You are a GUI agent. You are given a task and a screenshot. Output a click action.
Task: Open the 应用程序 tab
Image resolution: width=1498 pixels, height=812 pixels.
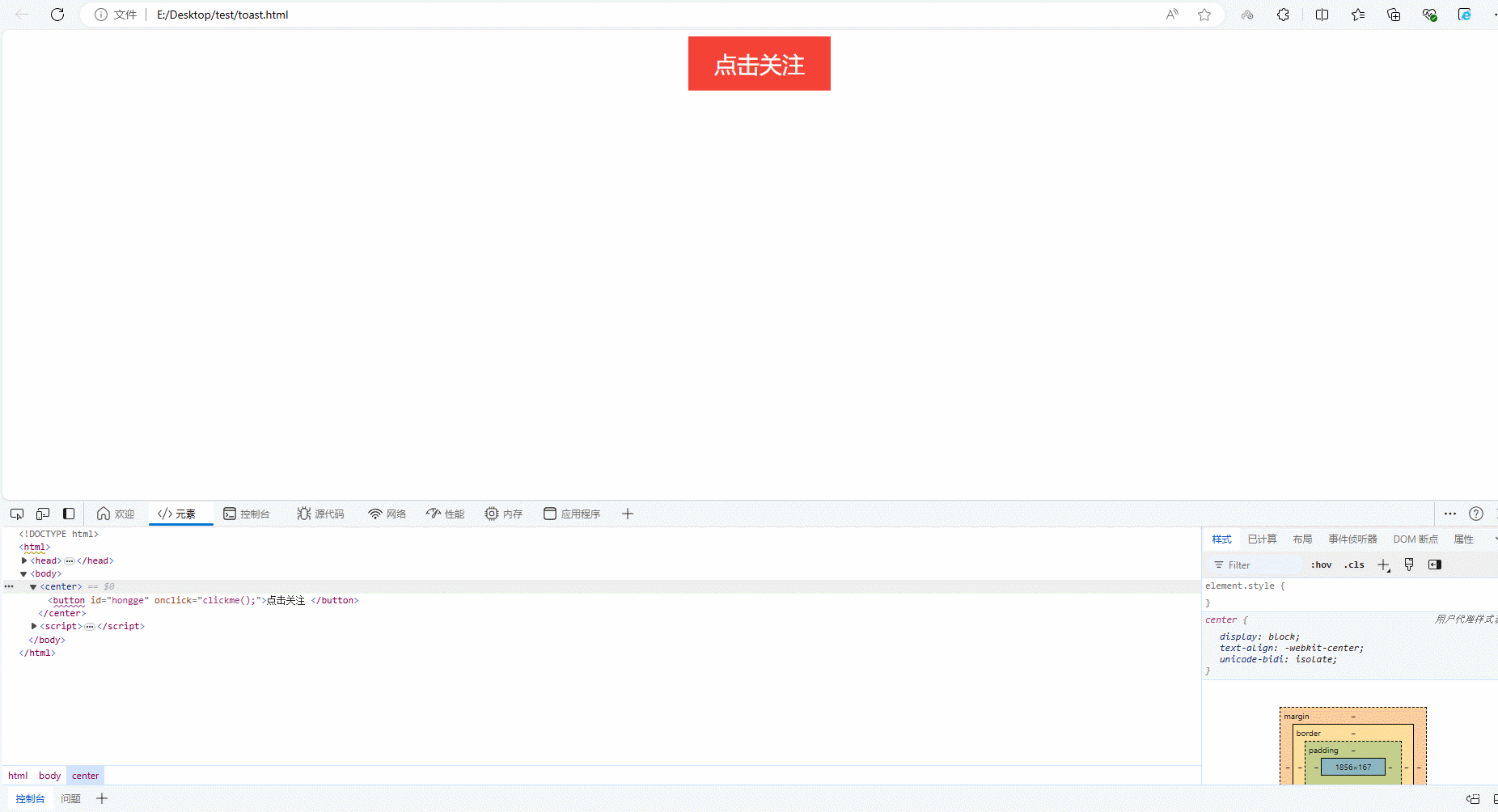pos(573,514)
